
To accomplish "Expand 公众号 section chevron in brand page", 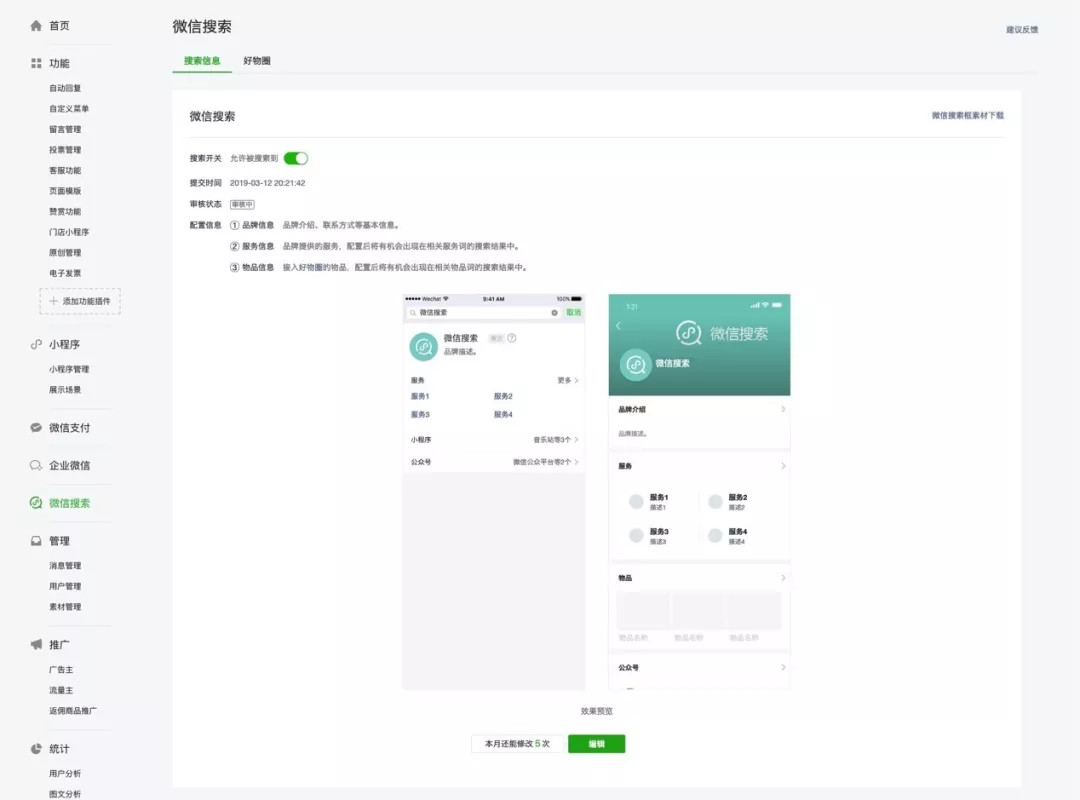I will click(783, 667).
